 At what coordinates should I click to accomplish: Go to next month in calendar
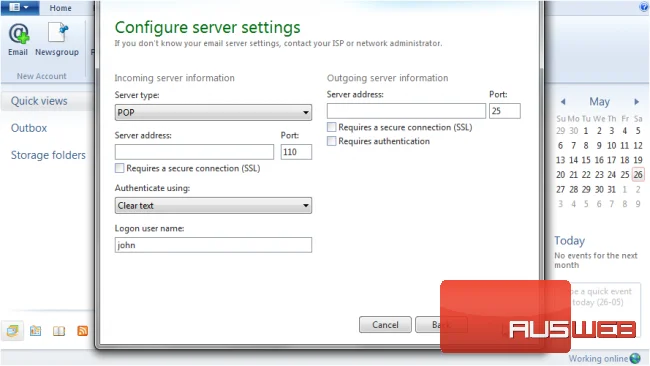pyautogui.click(x=637, y=102)
